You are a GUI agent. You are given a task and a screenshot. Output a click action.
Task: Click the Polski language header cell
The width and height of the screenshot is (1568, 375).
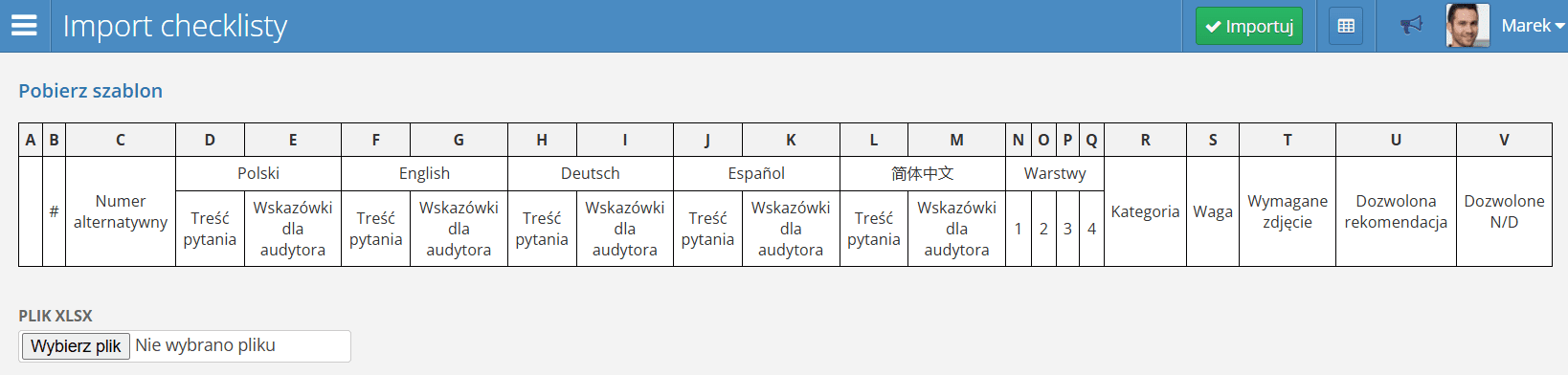coord(258,173)
